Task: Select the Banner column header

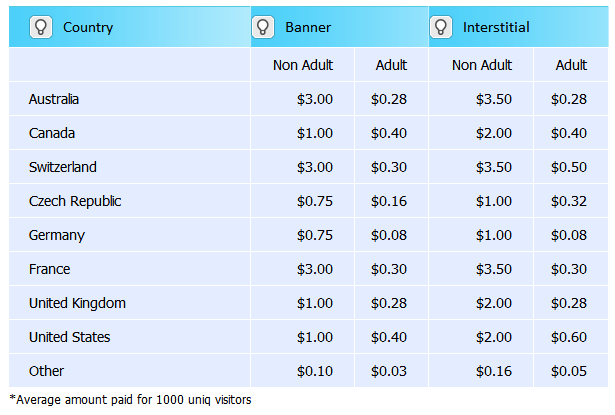Action: click(x=308, y=27)
